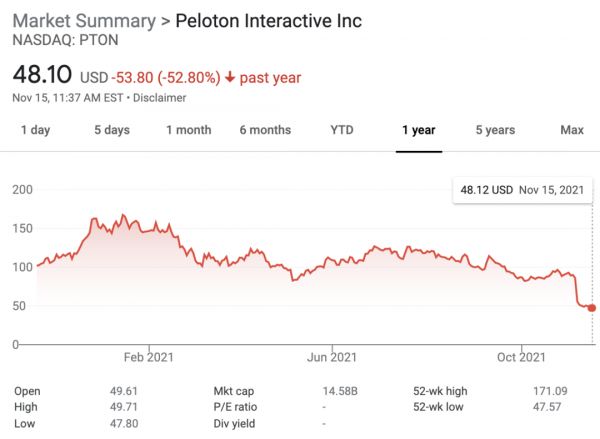Click the Feb 2021 axis label
The width and height of the screenshot is (600, 439).
pyautogui.click(x=149, y=357)
